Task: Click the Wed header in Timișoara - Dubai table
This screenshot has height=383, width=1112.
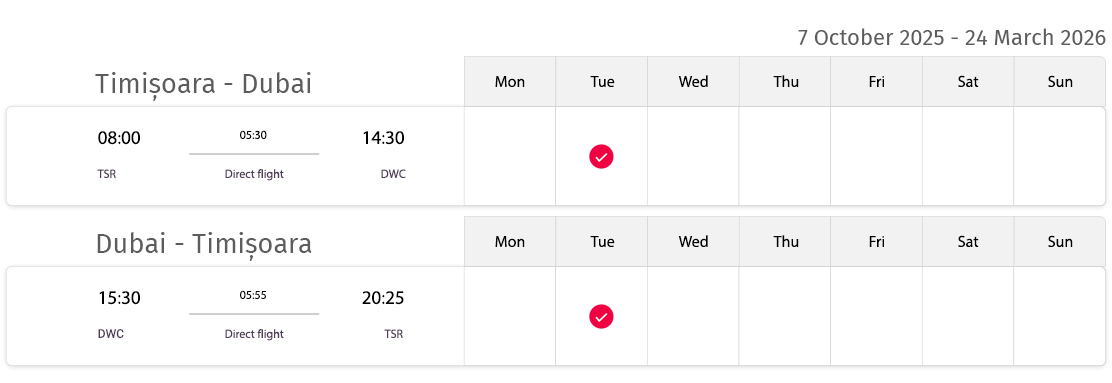Action: tap(694, 82)
